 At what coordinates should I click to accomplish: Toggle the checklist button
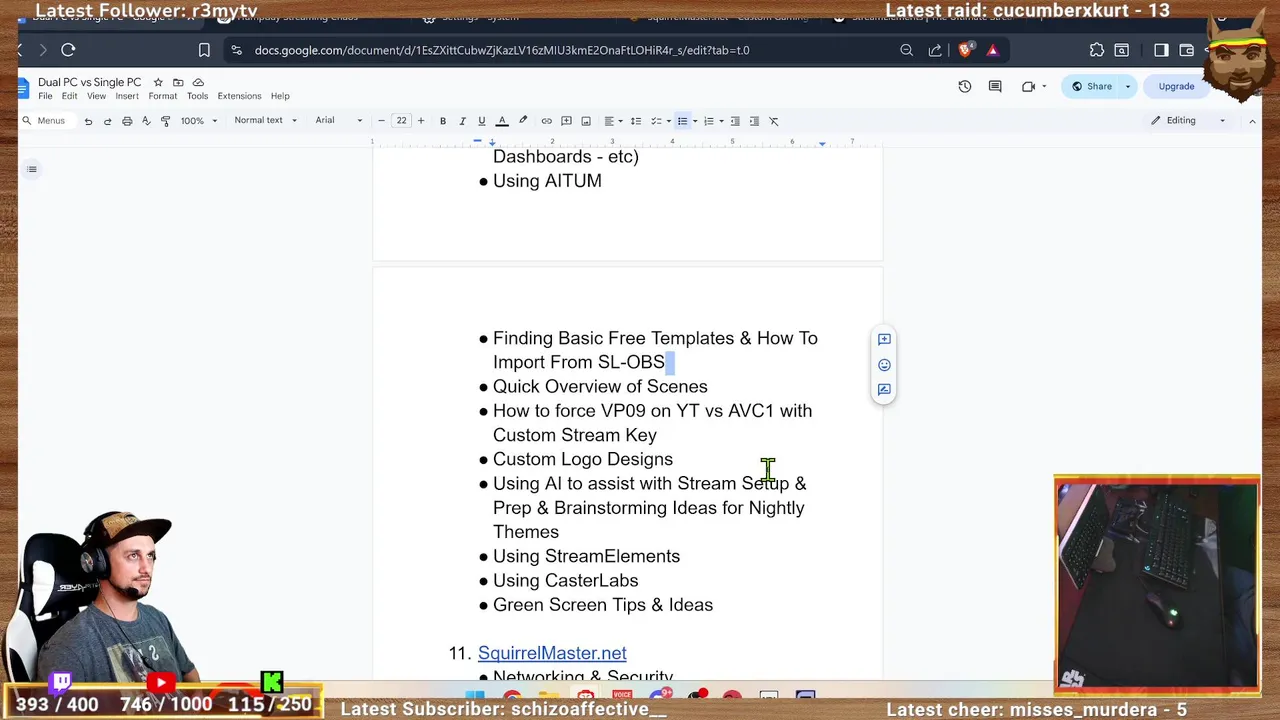pyautogui.click(x=656, y=121)
